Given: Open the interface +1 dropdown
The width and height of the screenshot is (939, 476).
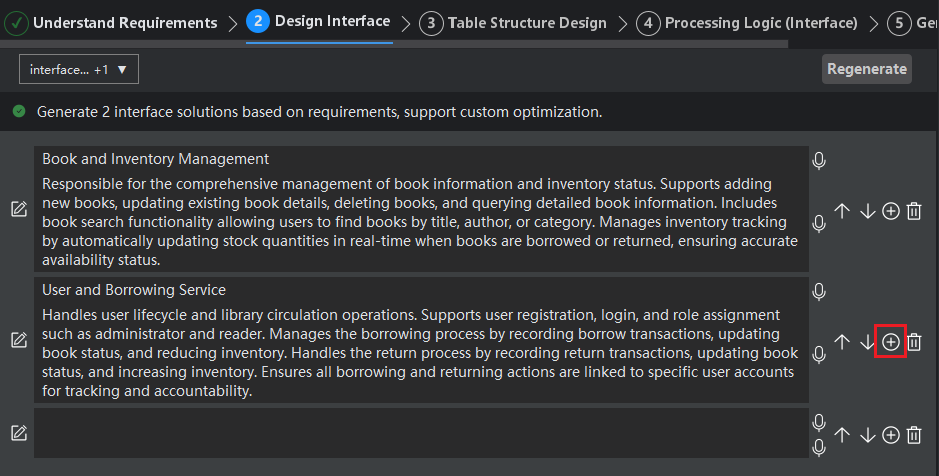Looking at the screenshot, I should 79,69.
